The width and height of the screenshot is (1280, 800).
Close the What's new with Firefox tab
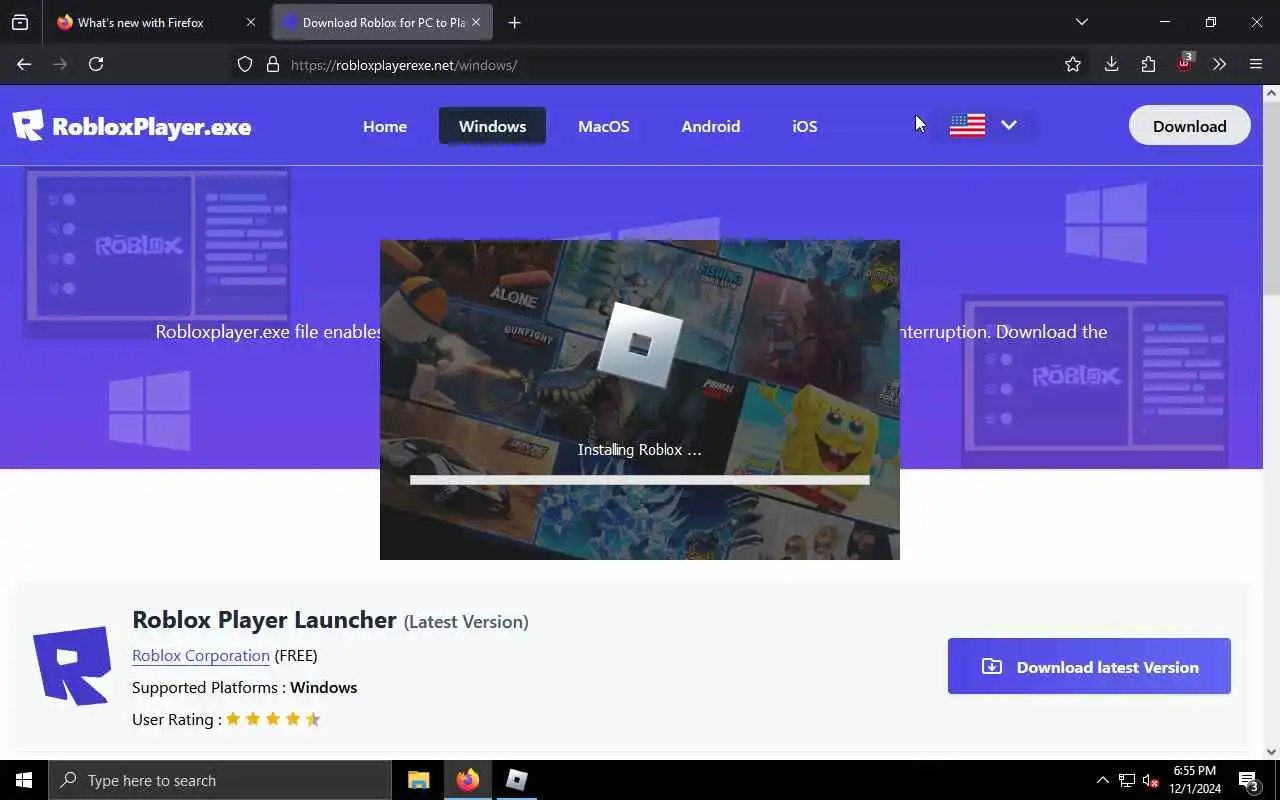(250, 22)
